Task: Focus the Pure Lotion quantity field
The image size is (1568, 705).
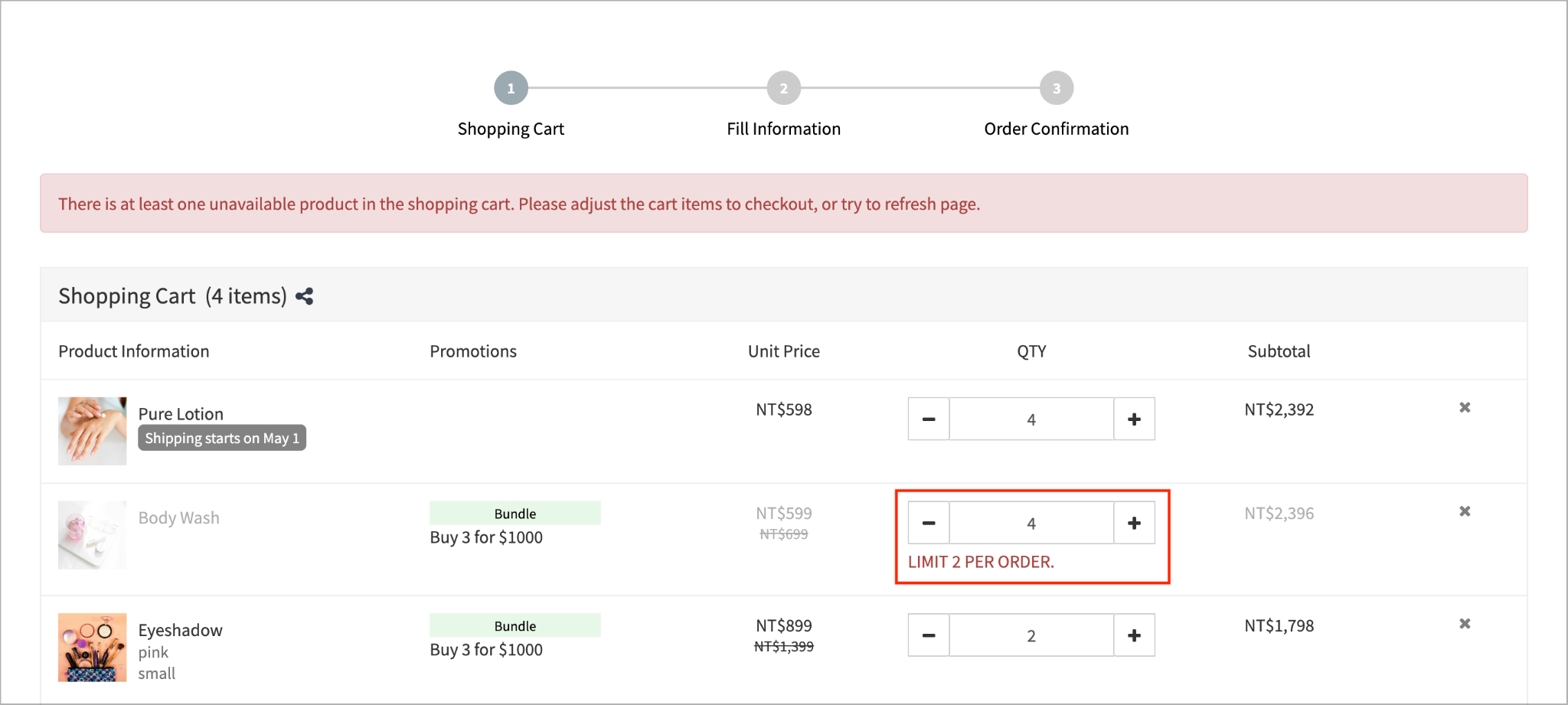Action: coord(1031,419)
